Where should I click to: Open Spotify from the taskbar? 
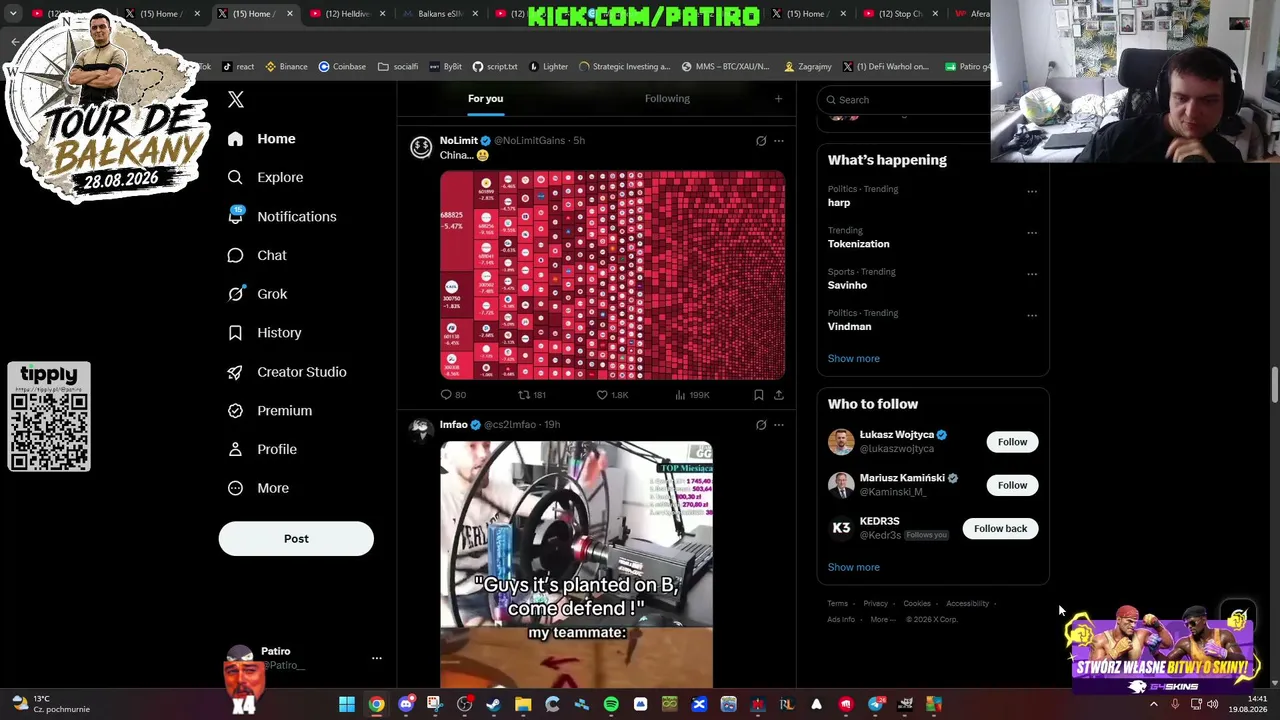pyautogui.click(x=611, y=704)
